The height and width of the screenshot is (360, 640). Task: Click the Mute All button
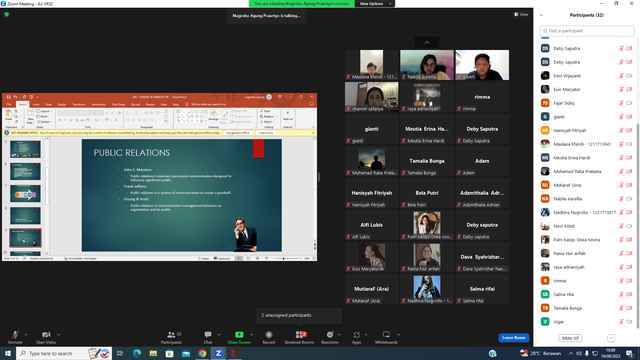[570, 338]
